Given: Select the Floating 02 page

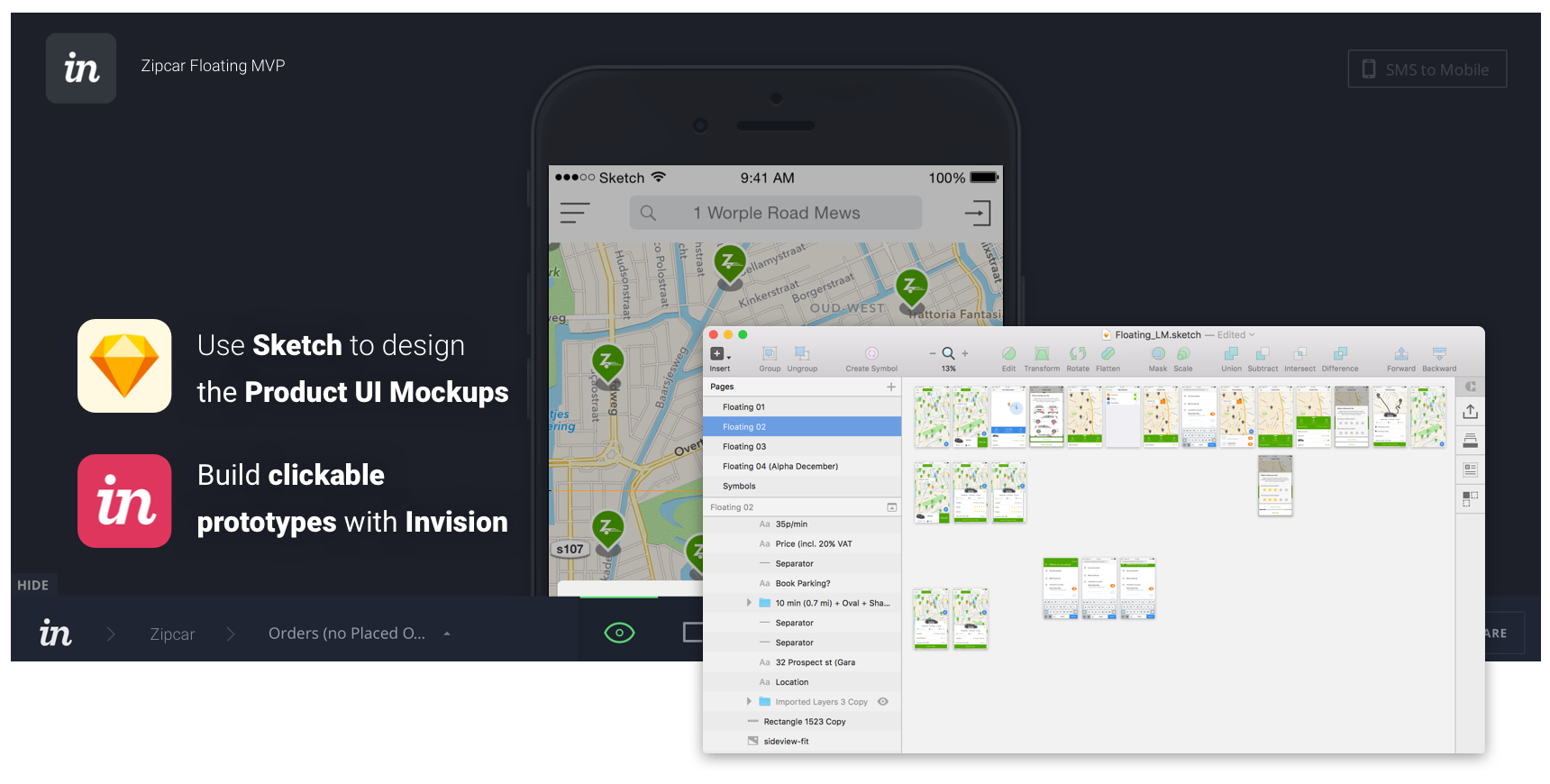Looking at the screenshot, I should [802, 427].
